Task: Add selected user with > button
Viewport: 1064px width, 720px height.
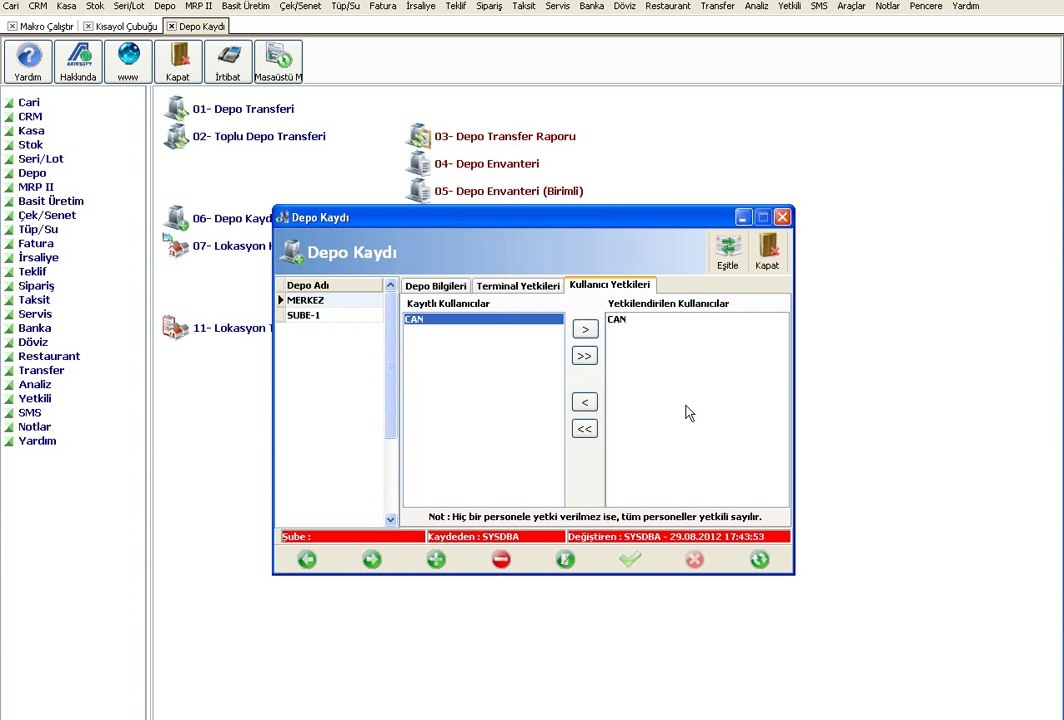Action: tap(585, 329)
